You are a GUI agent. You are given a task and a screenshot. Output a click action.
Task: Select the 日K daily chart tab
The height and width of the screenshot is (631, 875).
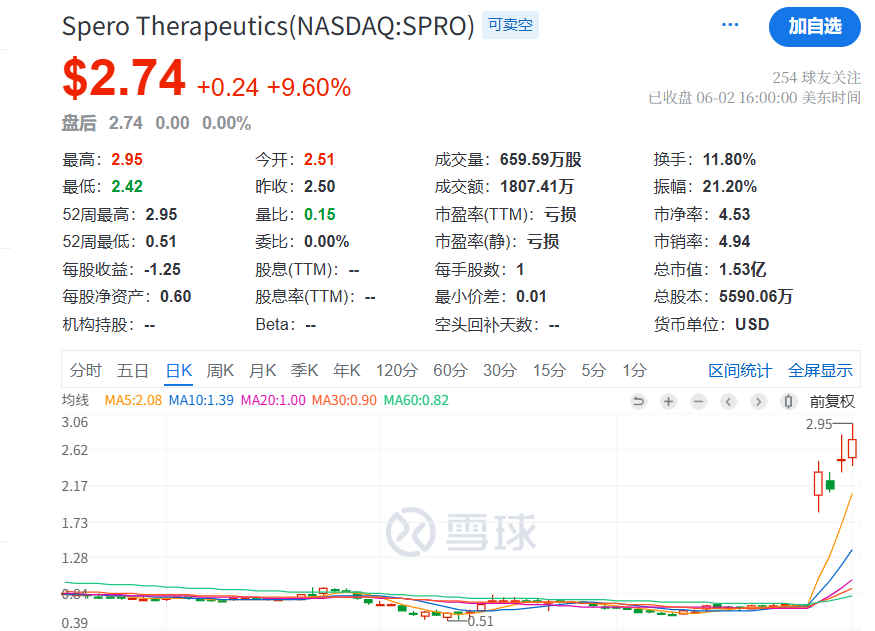click(179, 370)
